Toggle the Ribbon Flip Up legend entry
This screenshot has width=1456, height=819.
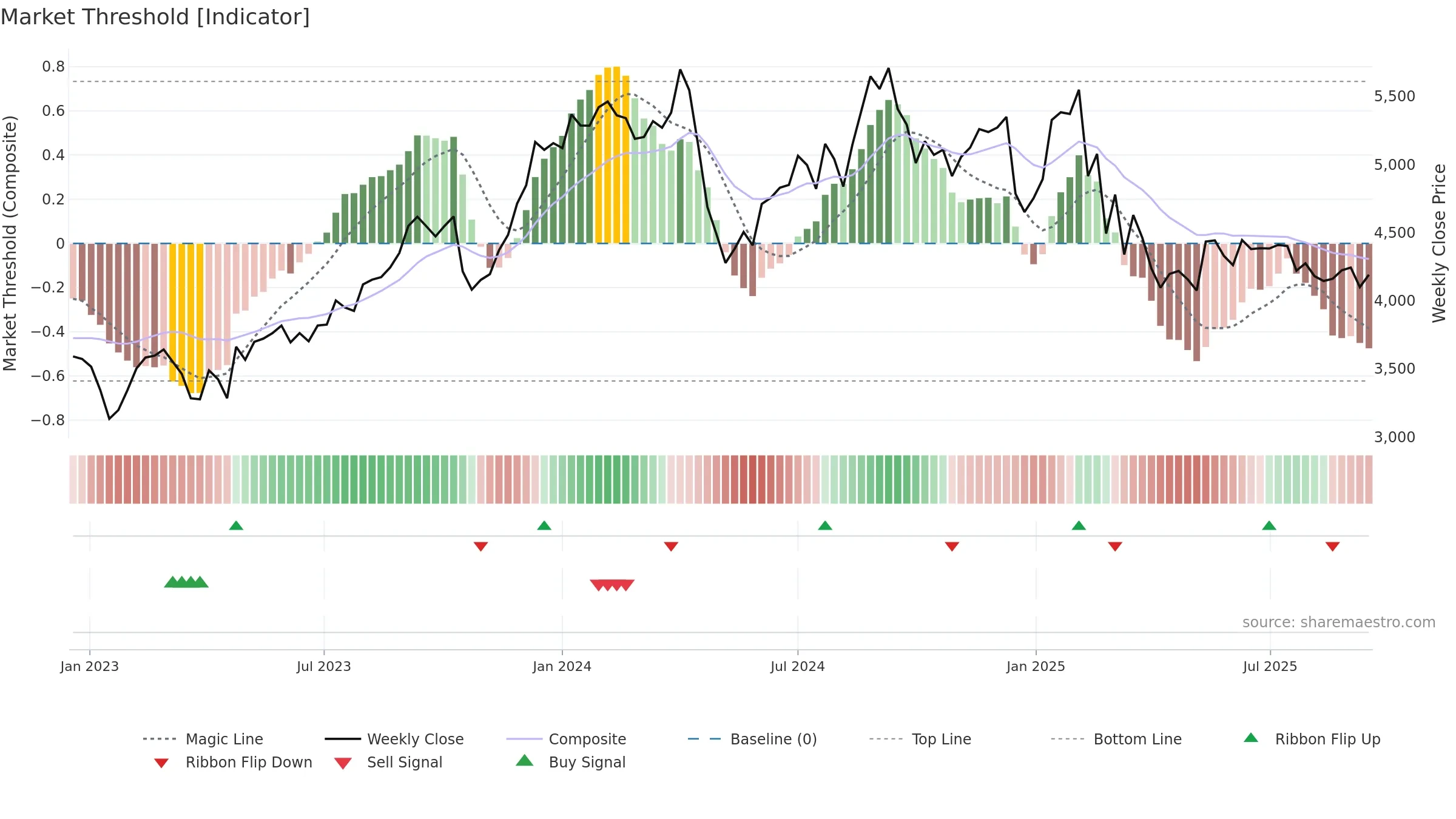coord(1312,739)
